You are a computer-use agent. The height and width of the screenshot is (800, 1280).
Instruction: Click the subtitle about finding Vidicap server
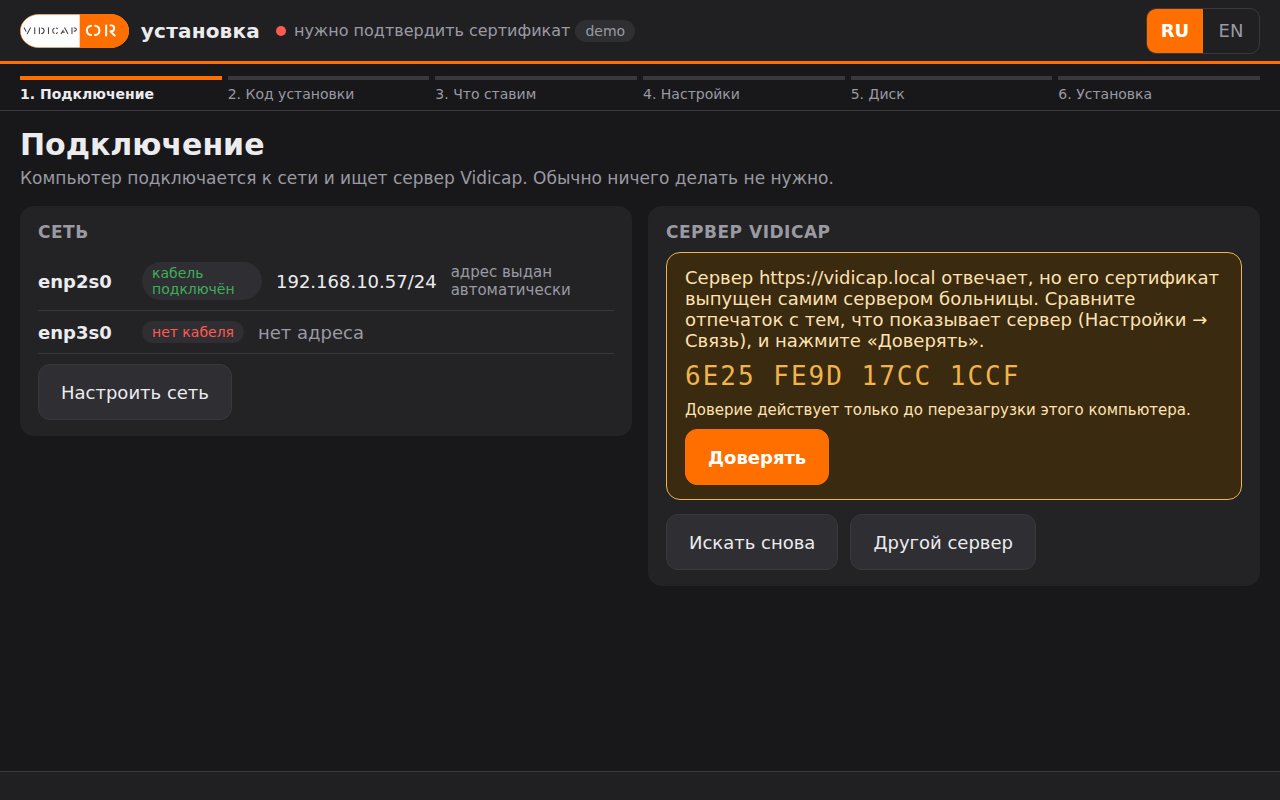[x=427, y=178]
